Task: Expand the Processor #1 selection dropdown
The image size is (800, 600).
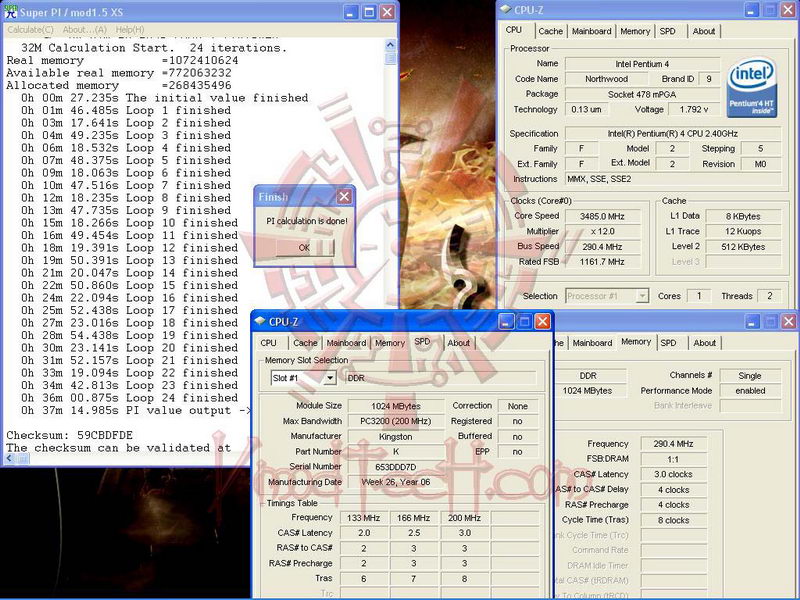Action: pos(642,296)
